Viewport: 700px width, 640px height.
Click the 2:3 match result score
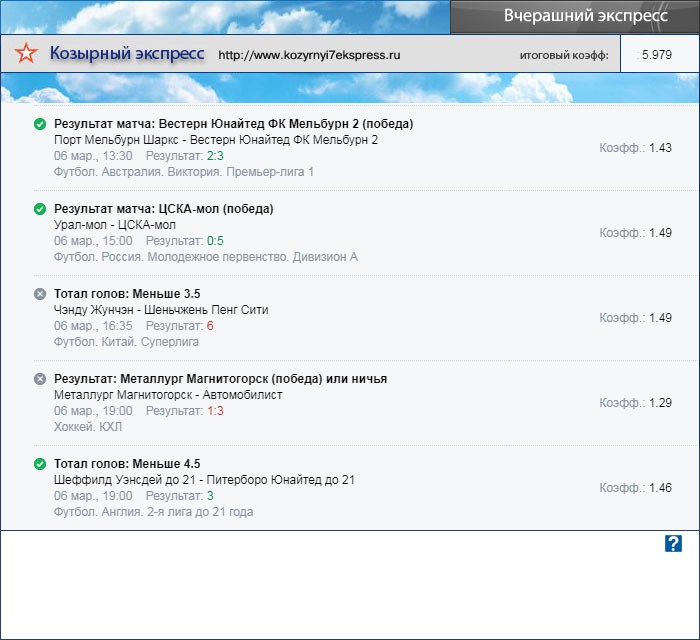tap(215, 156)
